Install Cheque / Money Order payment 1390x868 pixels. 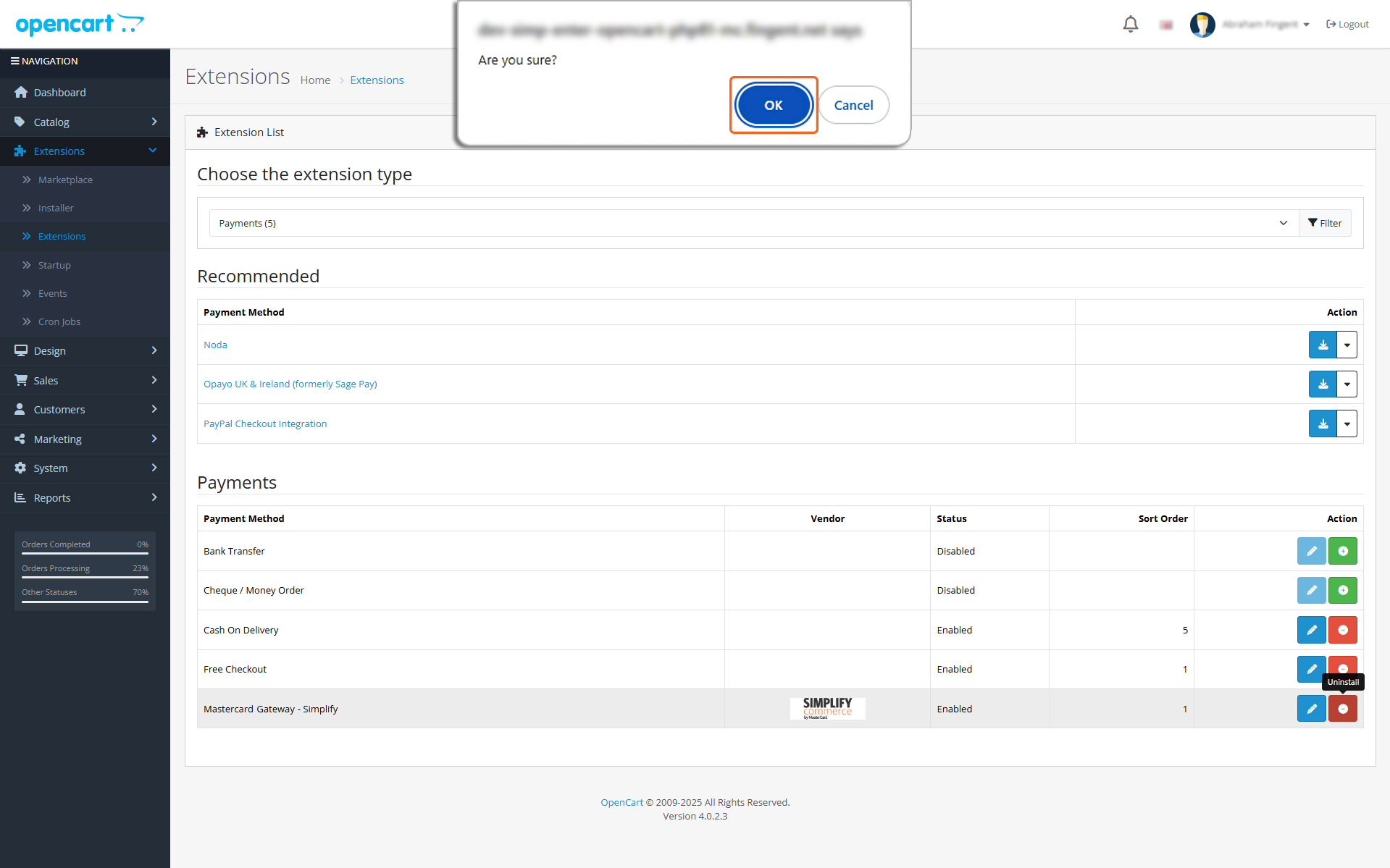click(x=1343, y=591)
